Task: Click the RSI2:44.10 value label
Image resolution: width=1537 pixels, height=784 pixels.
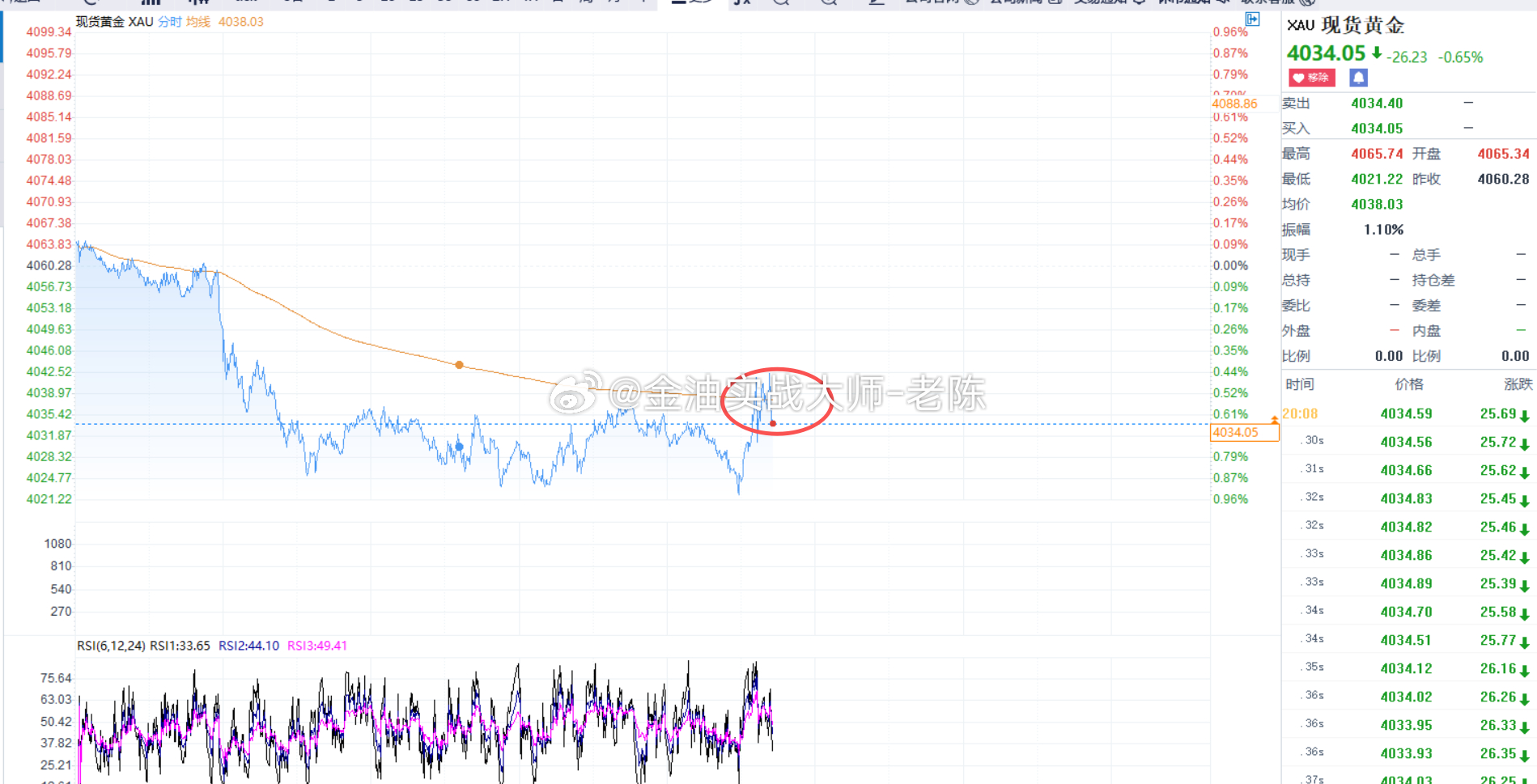Action: pyautogui.click(x=248, y=646)
